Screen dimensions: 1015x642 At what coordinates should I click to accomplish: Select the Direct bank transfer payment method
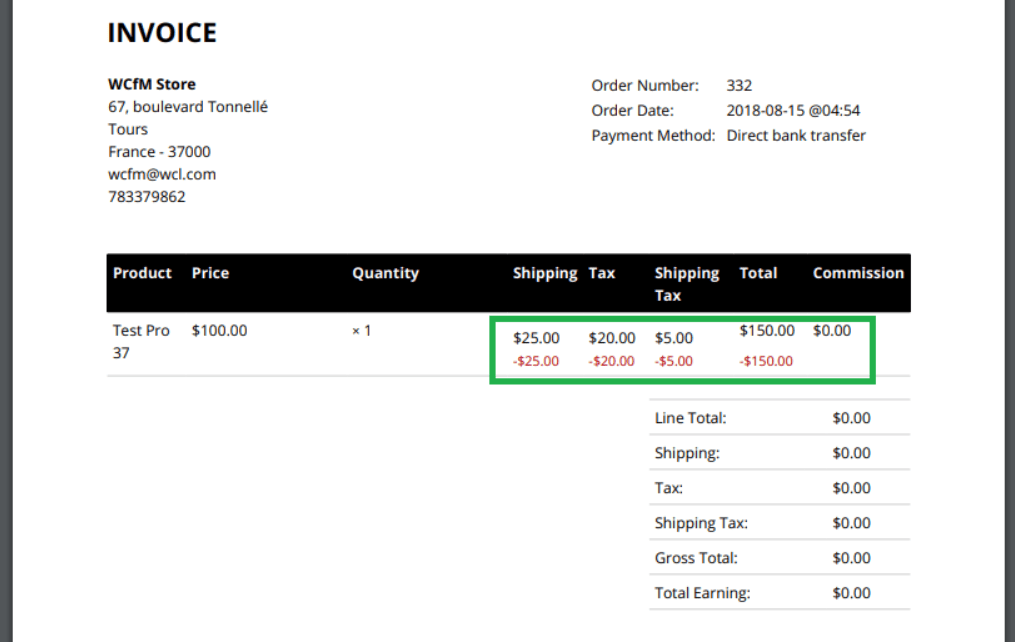796,135
